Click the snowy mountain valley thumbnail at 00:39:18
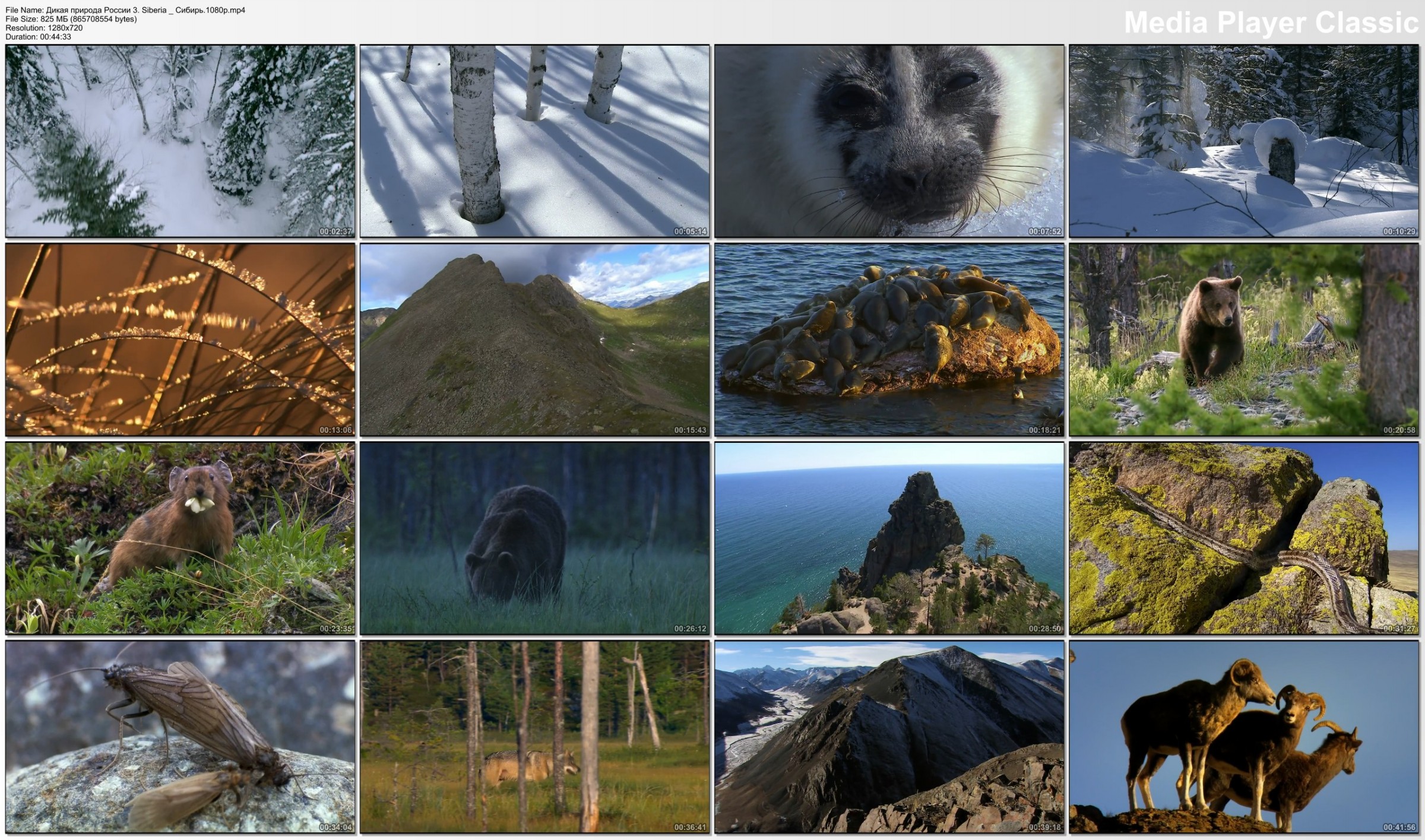The image size is (1425, 840). coord(889,736)
